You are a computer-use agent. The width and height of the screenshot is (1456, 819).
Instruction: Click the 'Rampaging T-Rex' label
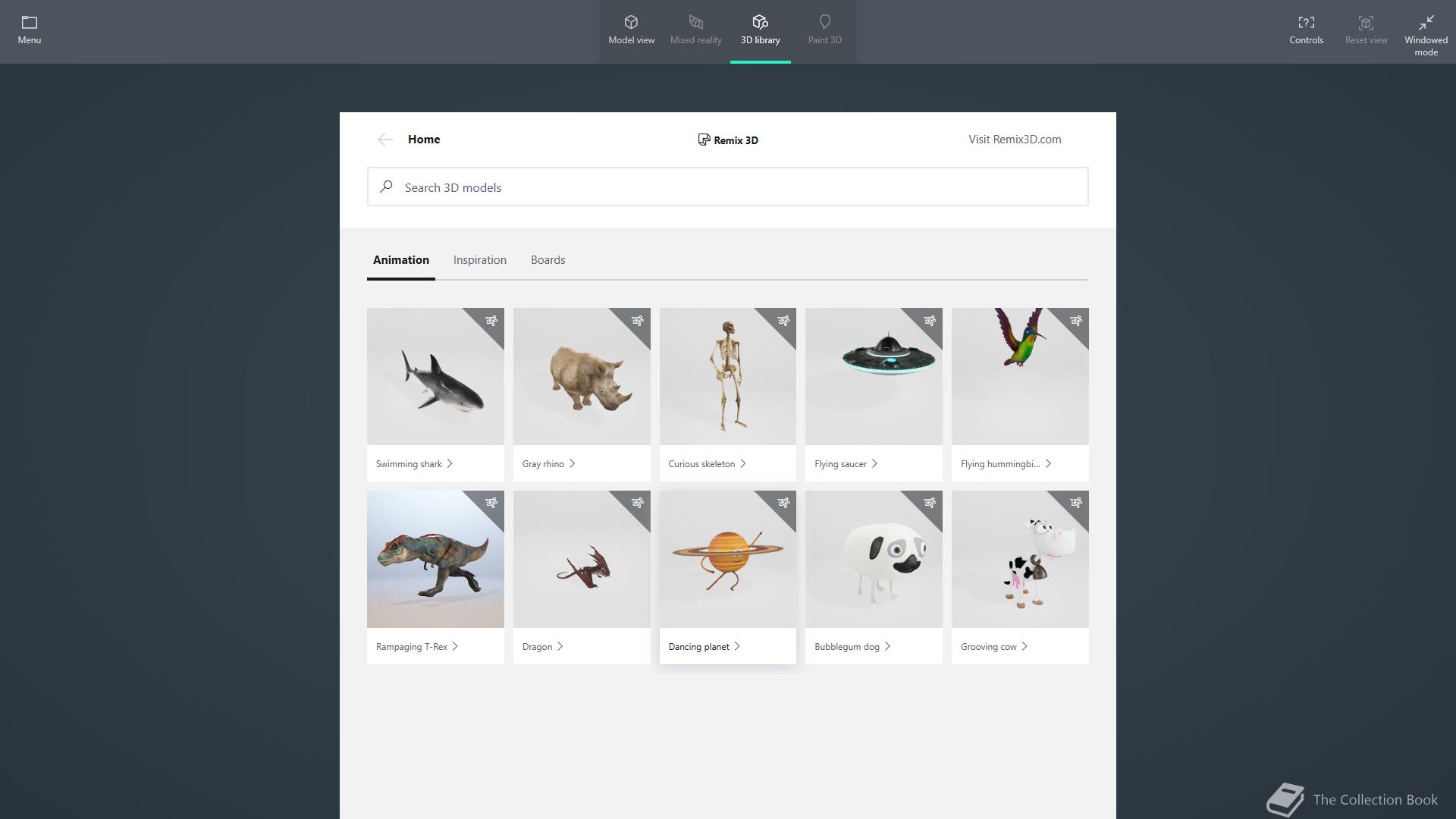pyautogui.click(x=412, y=647)
